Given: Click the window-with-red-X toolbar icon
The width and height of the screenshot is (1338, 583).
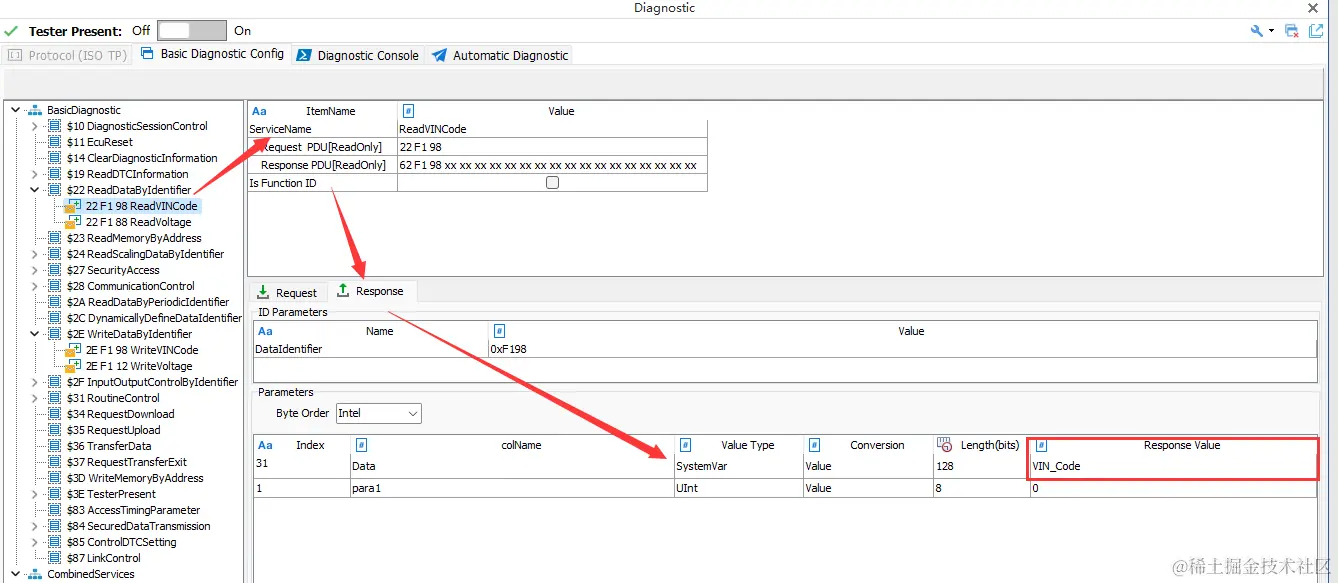Looking at the screenshot, I should click(1292, 31).
